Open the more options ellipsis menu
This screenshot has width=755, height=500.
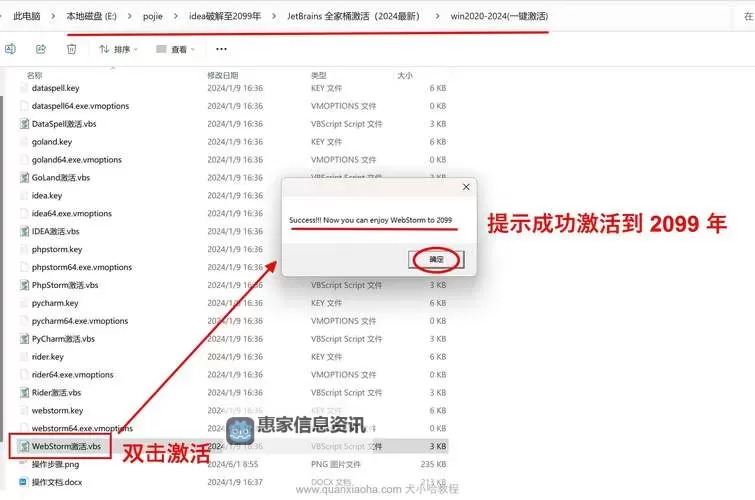pos(221,49)
